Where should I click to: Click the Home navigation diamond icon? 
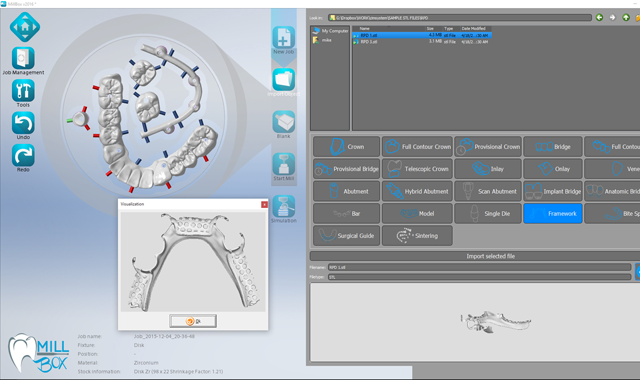pyautogui.click(x=25, y=27)
